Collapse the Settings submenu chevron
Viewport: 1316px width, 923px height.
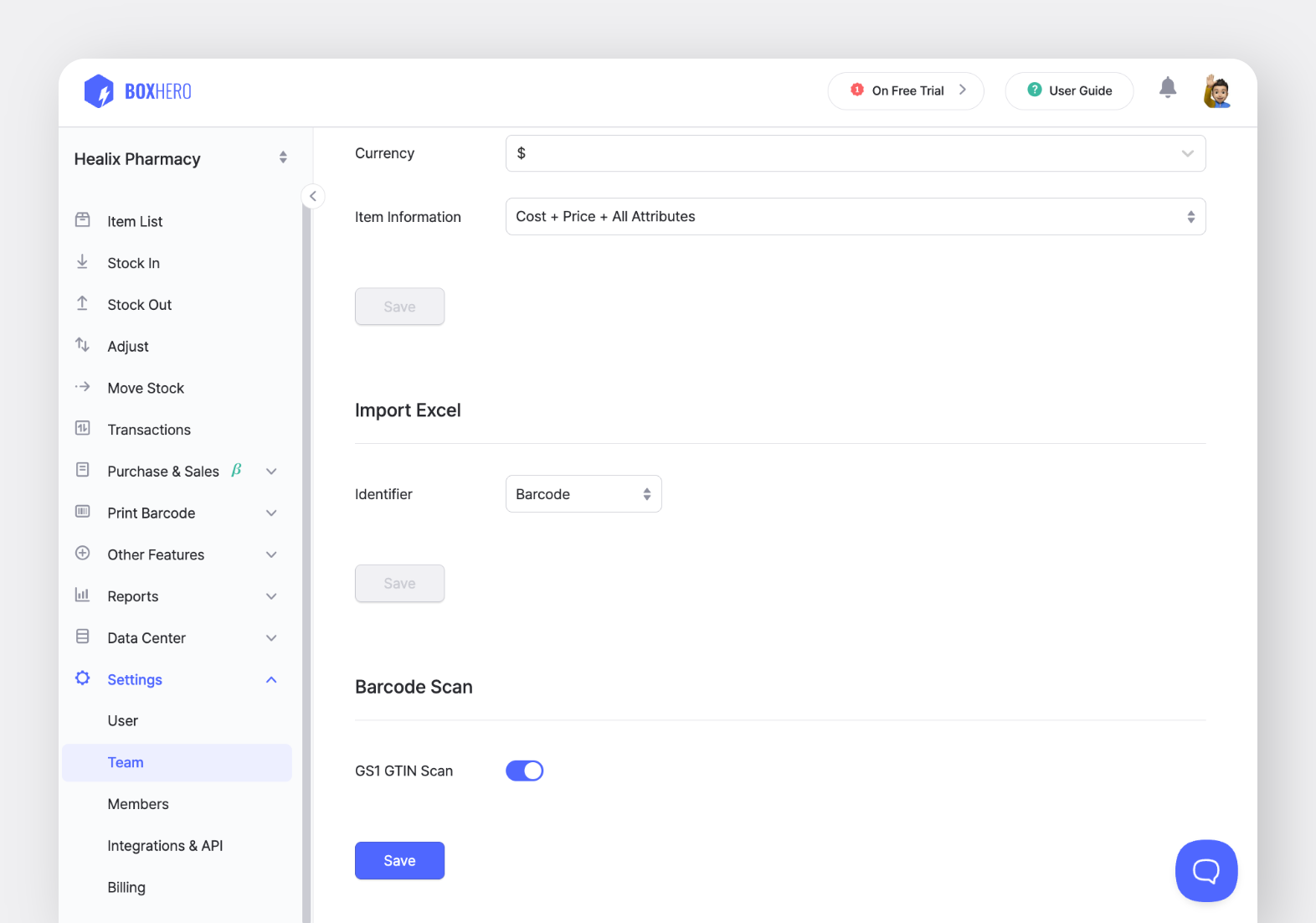click(x=271, y=679)
